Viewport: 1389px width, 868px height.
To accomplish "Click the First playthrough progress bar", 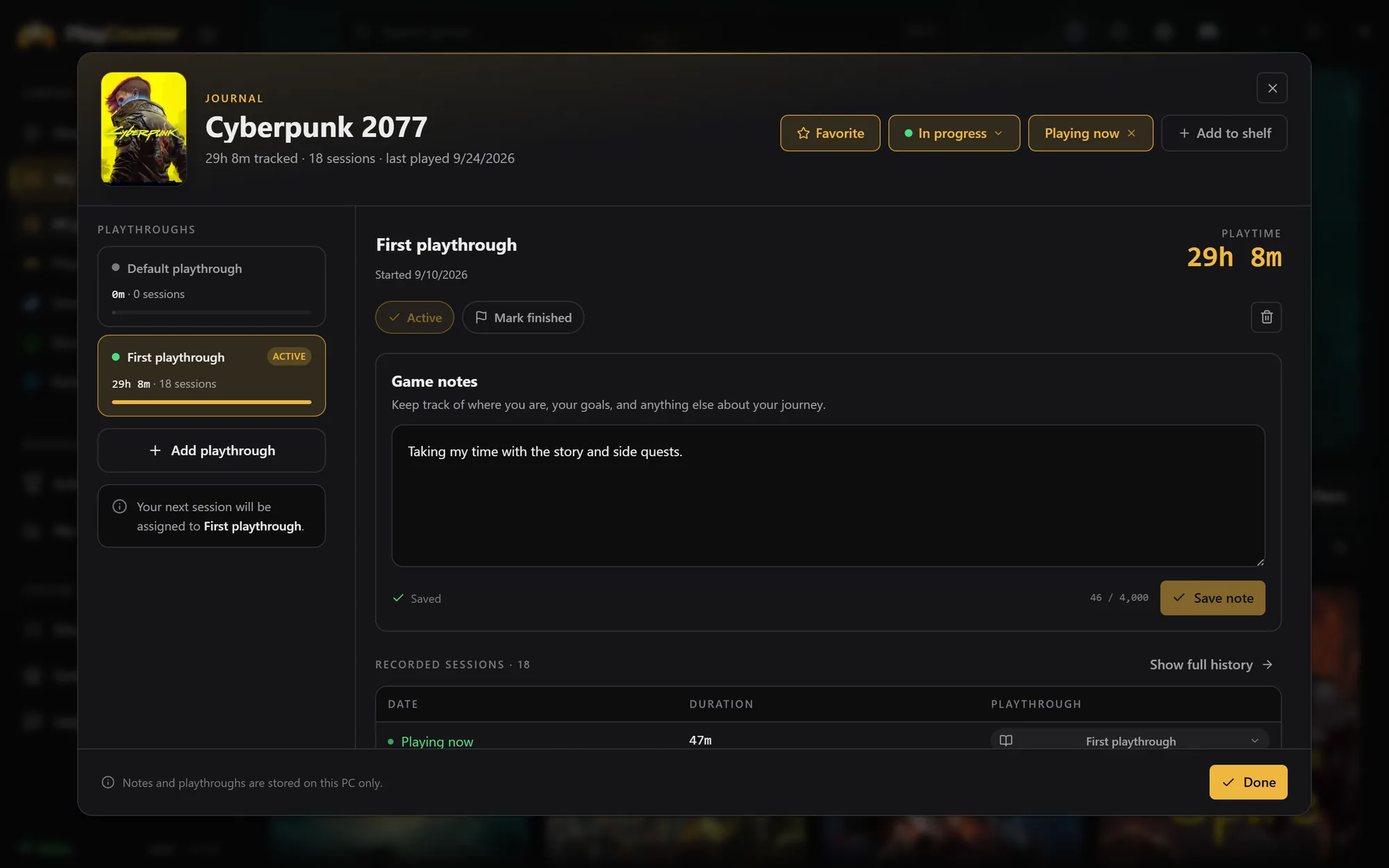I will point(212,402).
